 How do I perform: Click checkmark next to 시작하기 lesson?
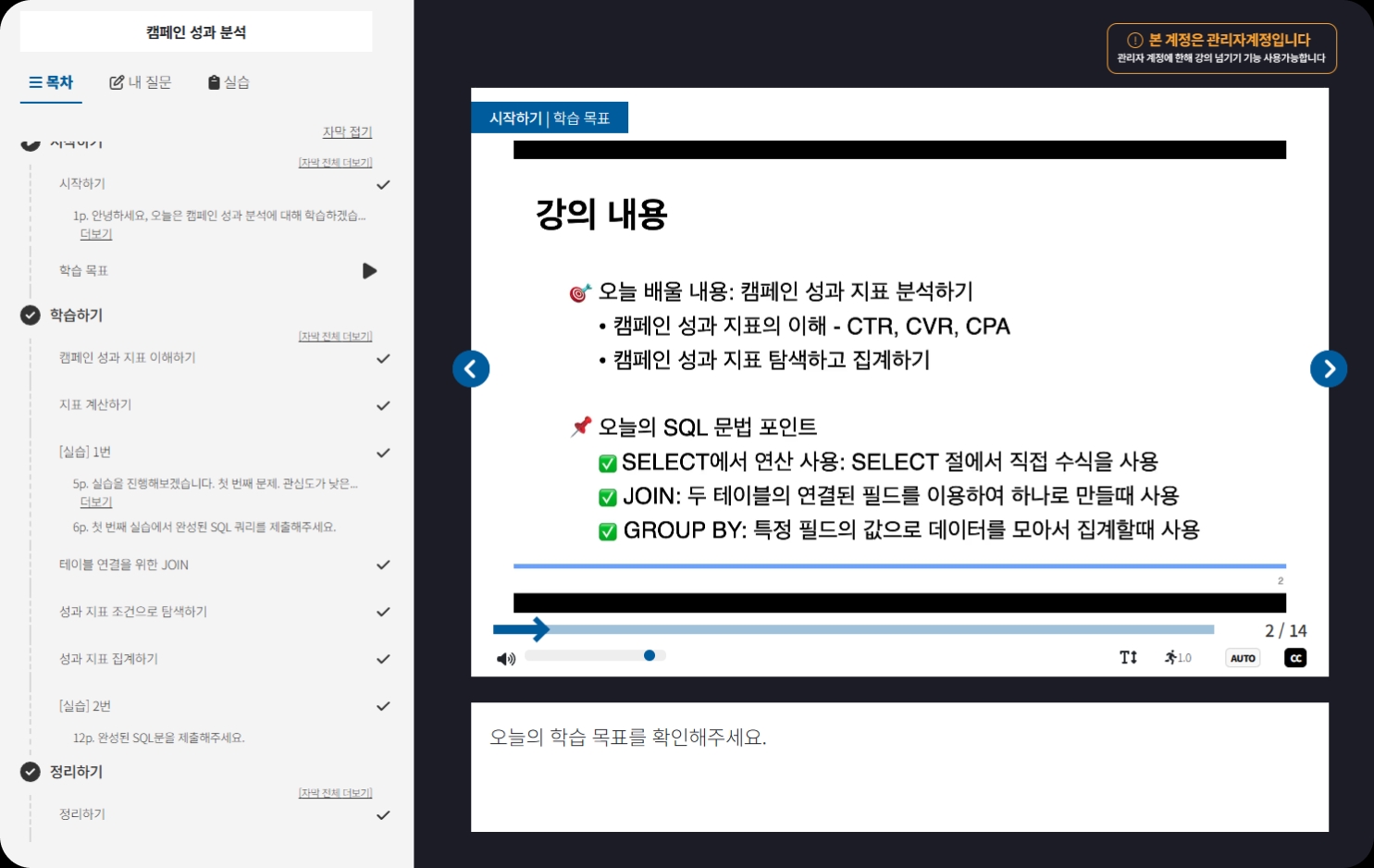click(383, 185)
